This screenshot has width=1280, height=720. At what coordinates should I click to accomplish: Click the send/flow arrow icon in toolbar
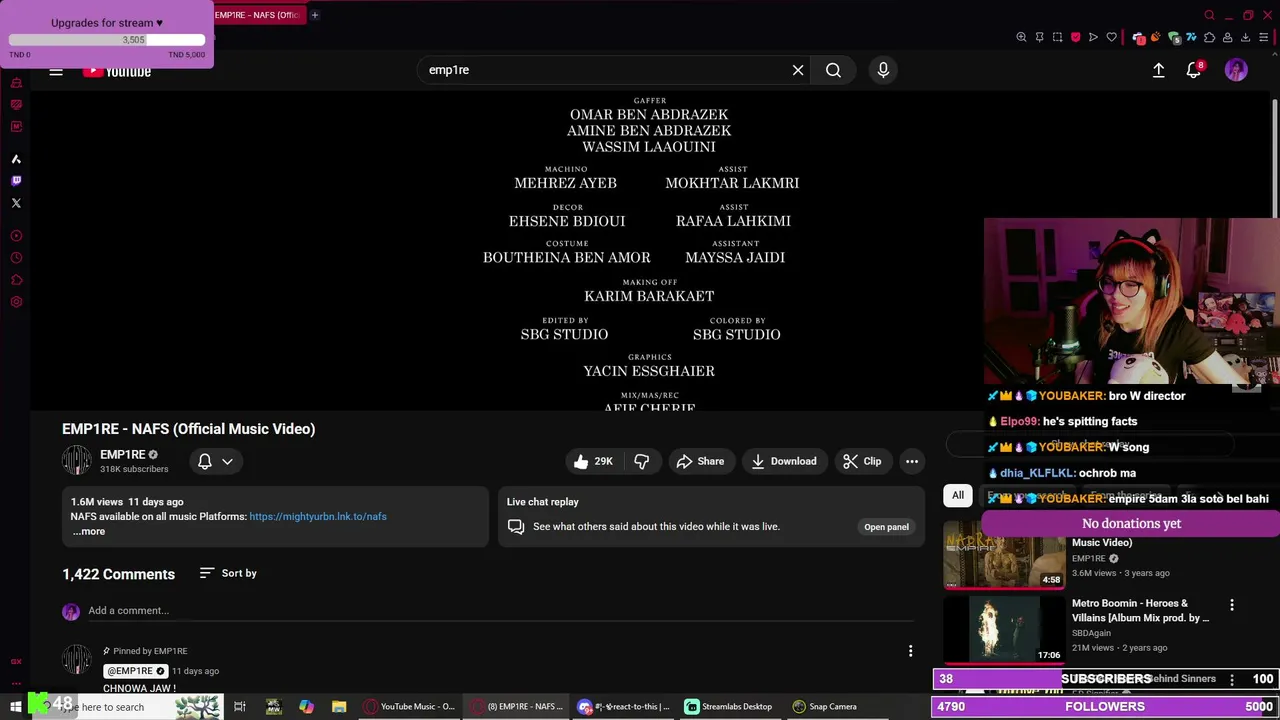pyautogui.click(x=1093, y=37)
